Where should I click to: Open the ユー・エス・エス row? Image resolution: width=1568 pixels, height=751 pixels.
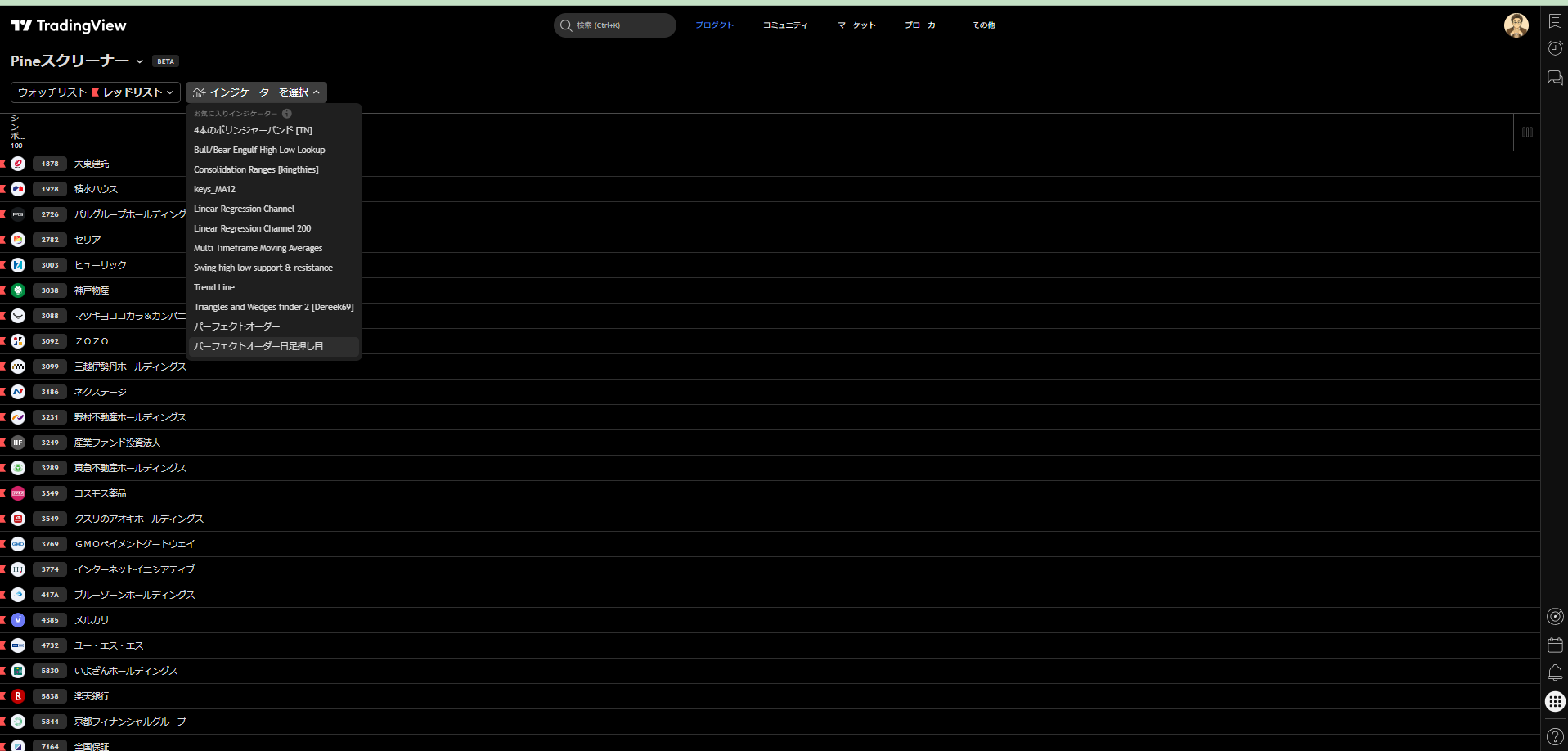[770, 645]
